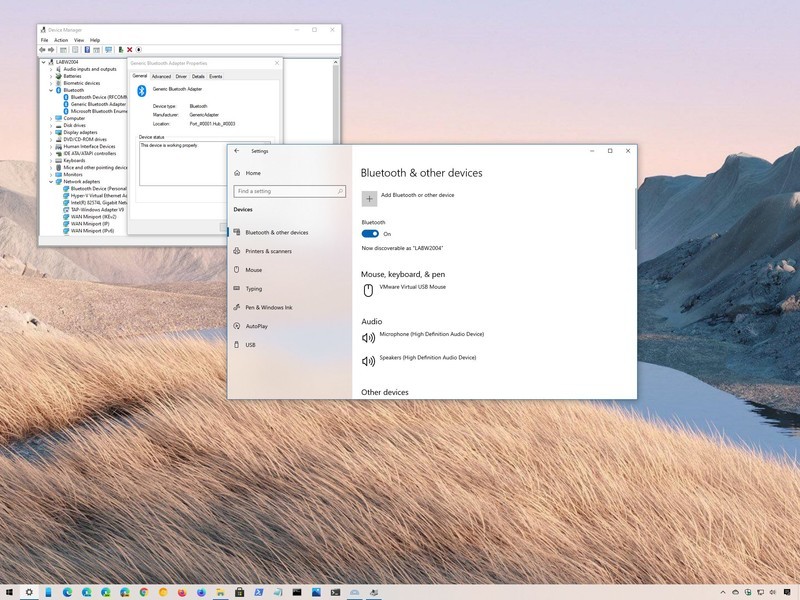The height and width of the screenshot is (600, 800).
Task: Click the plus icon to add Bluetooth device
Action: click(x=369, y=199)
